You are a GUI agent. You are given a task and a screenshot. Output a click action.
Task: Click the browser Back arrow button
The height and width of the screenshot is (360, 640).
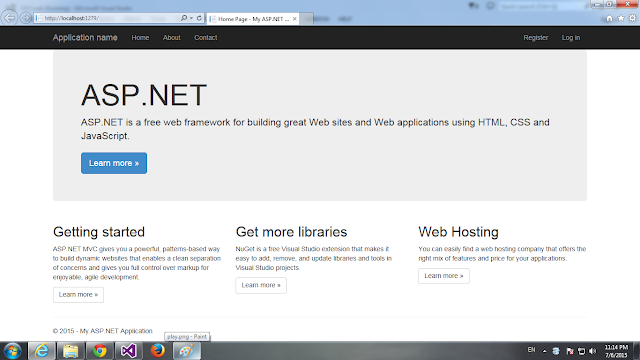click(9, 18)
